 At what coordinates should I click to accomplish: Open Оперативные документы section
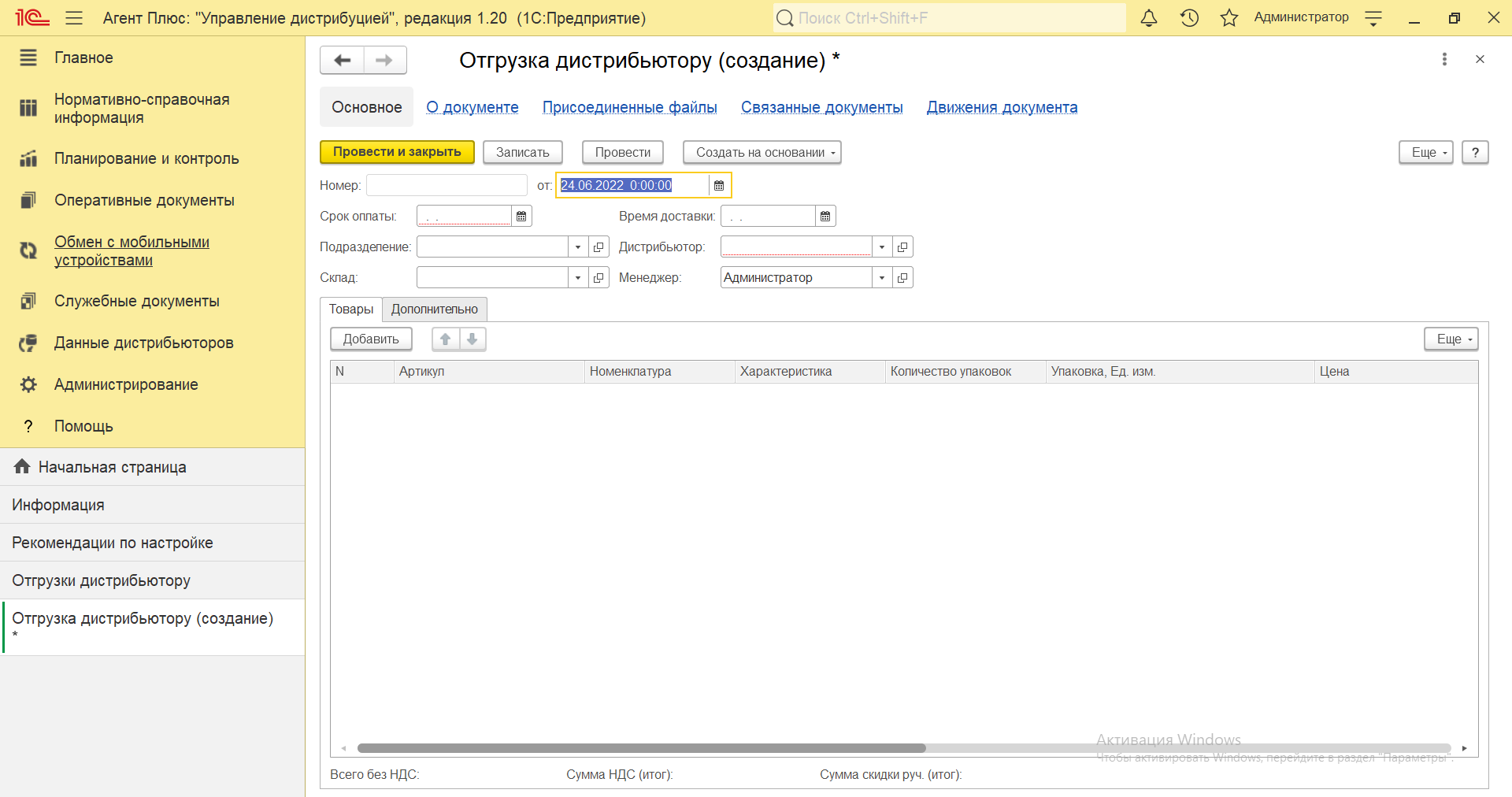(153, 200)
